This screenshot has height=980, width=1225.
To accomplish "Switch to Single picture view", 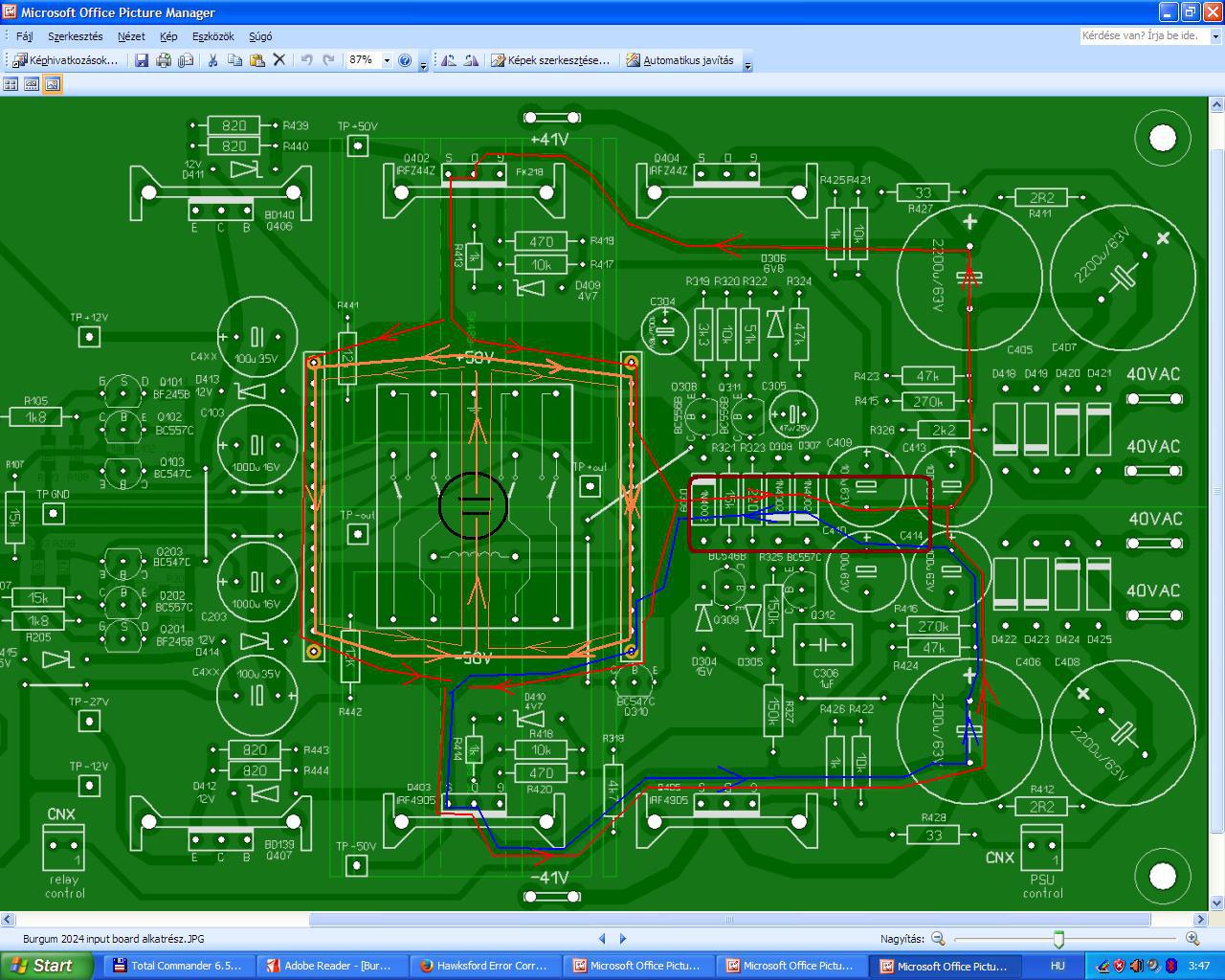I will [x=53, y=84].
